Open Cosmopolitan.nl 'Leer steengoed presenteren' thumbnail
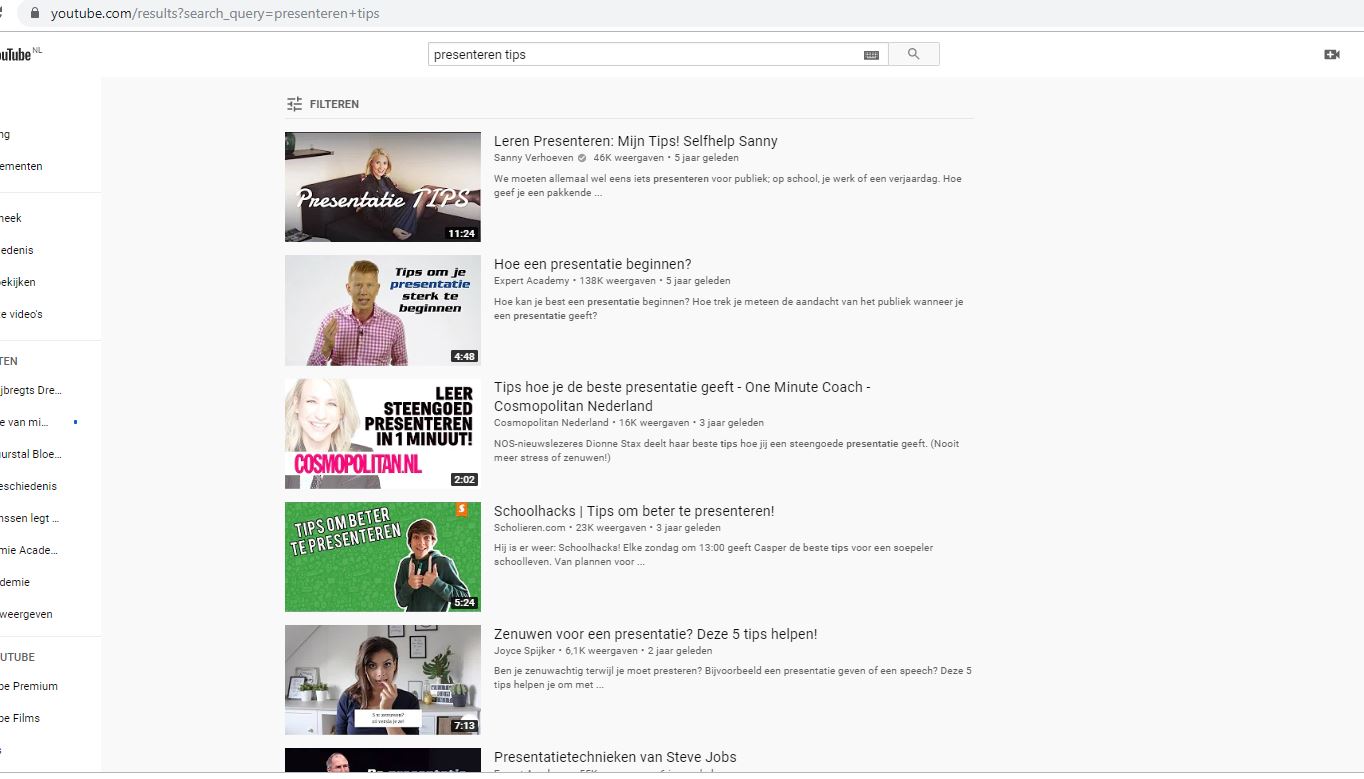 [x=383, y=433]
